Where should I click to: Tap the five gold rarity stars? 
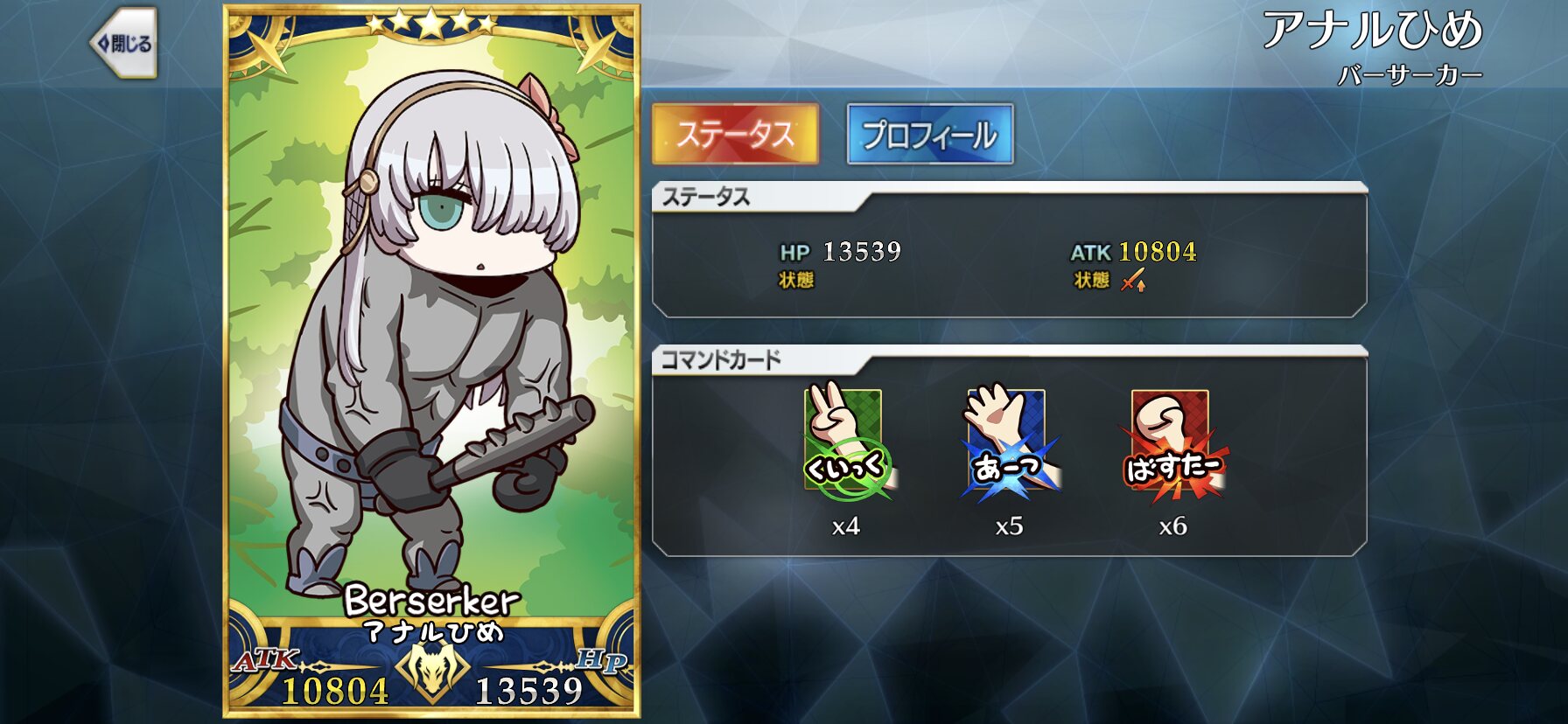point(431,22)
